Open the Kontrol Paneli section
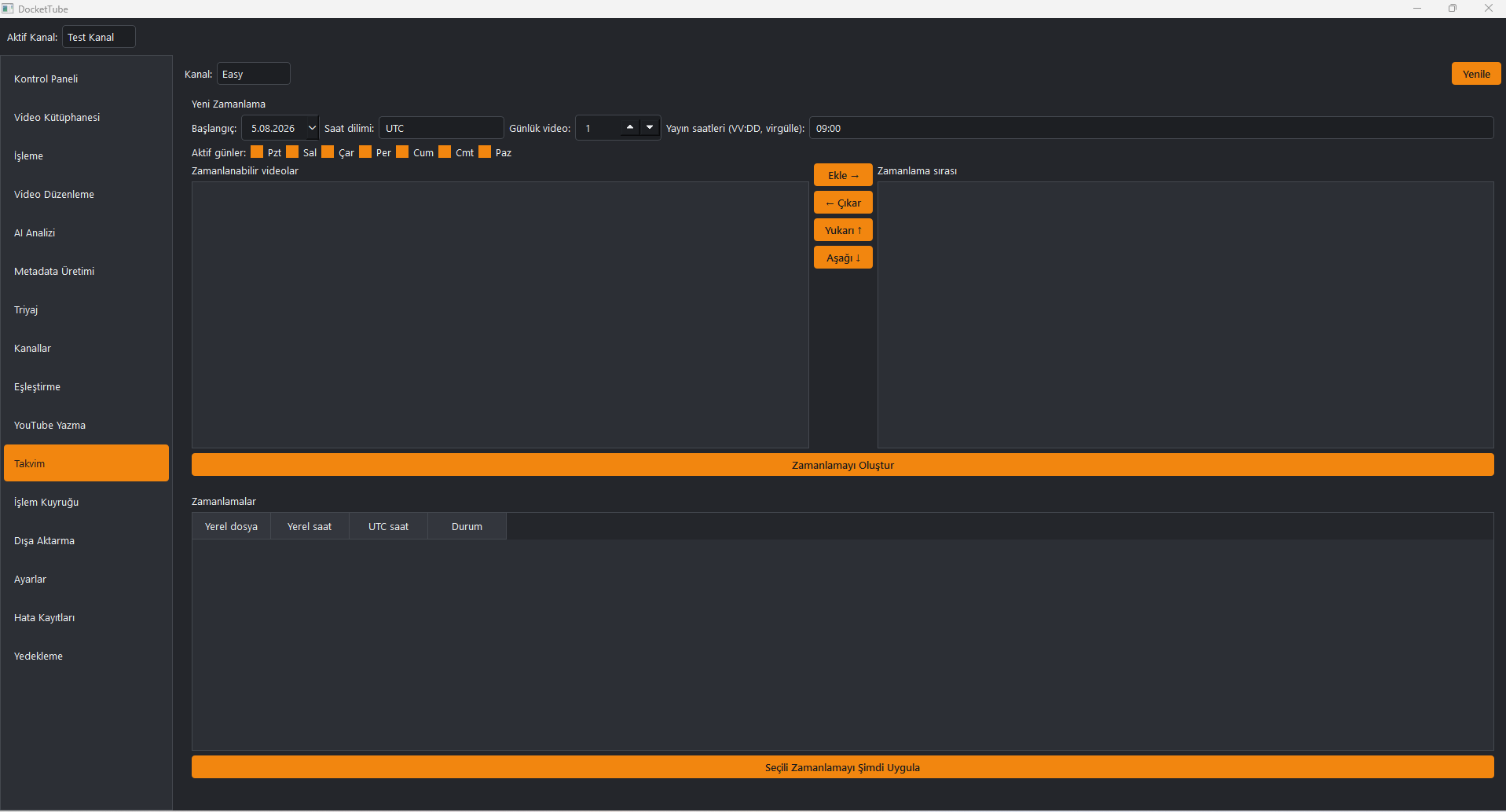The image size is (1506, 812). click(x=86, y=79)
